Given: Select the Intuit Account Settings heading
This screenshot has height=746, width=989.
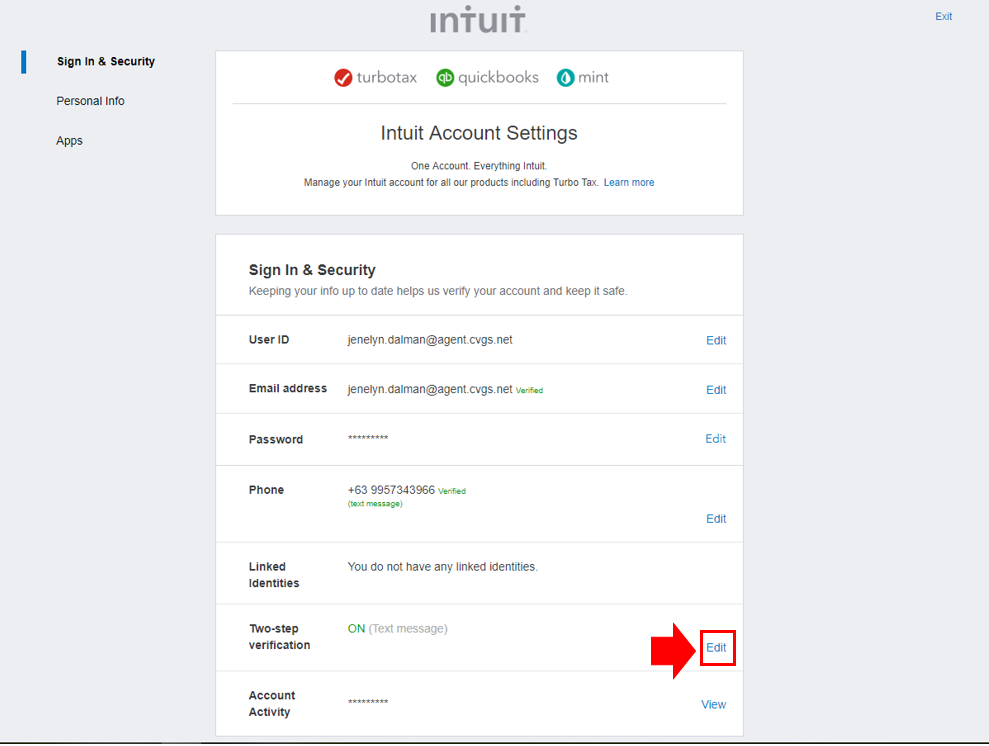Looking at the screenshot, I should pyautogui.click(x=479, y=133).
